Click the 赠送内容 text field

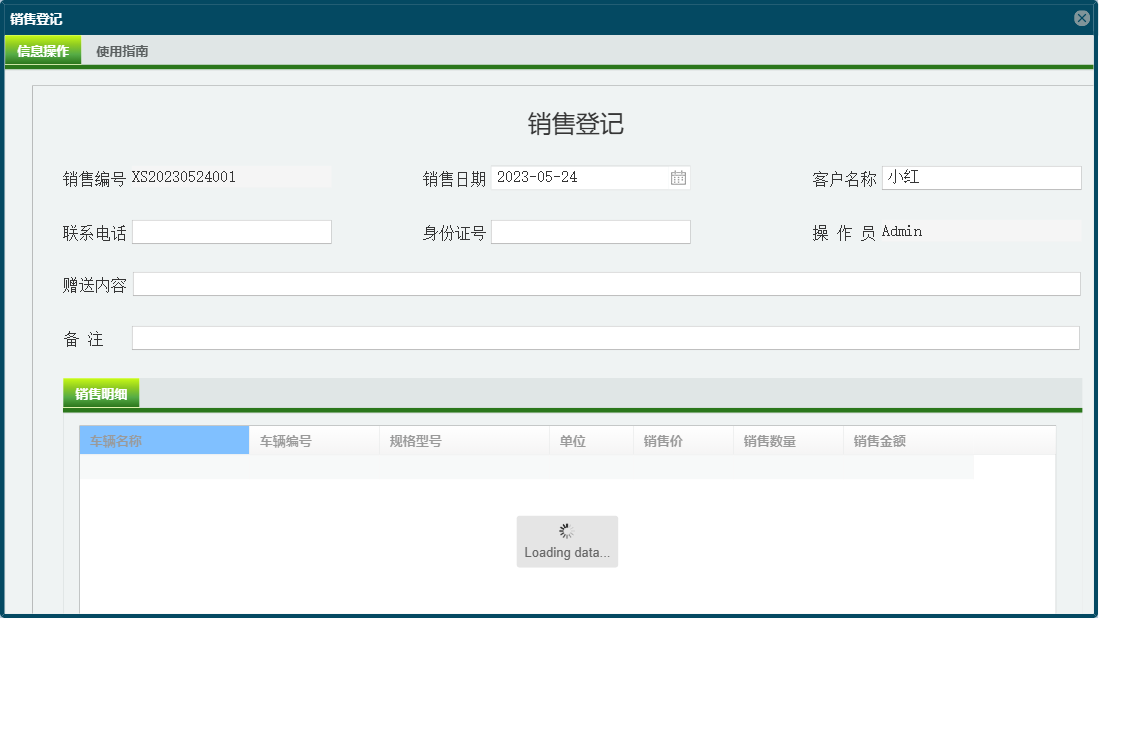tap(605, 283)
